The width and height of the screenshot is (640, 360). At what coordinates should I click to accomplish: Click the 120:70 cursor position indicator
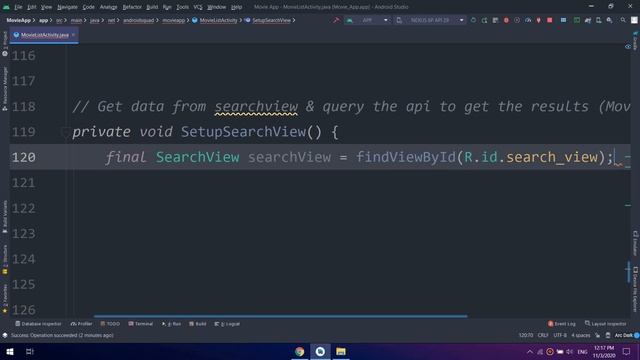coord(526,335)
